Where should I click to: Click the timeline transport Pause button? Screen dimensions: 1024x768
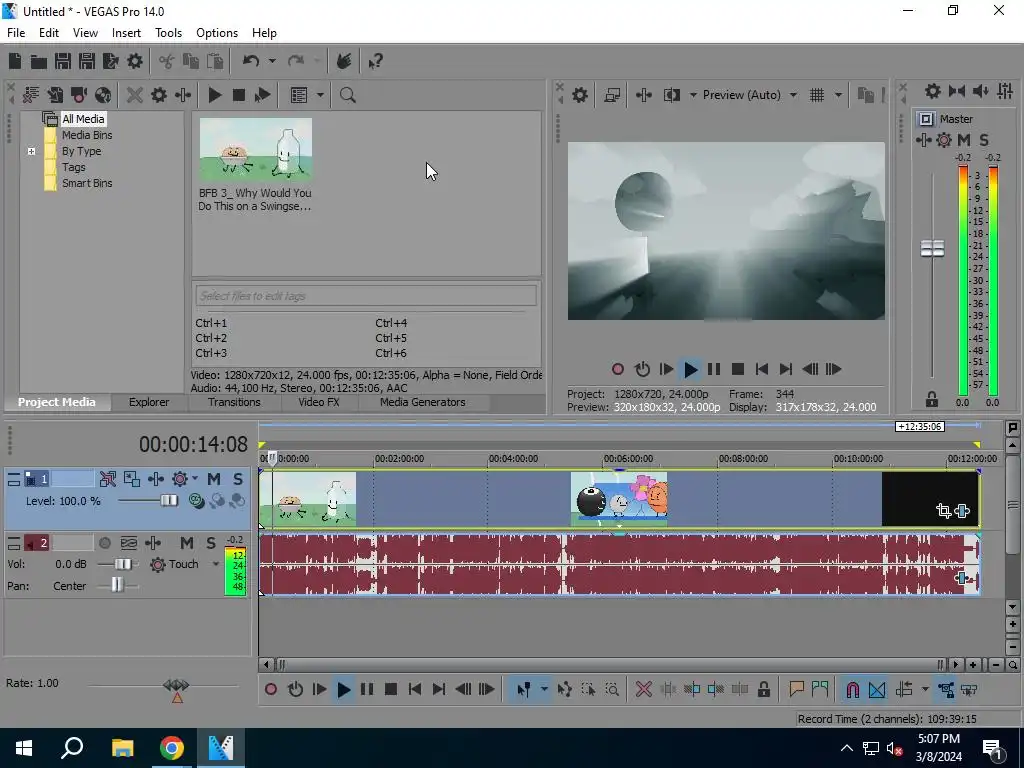[367, 689]
